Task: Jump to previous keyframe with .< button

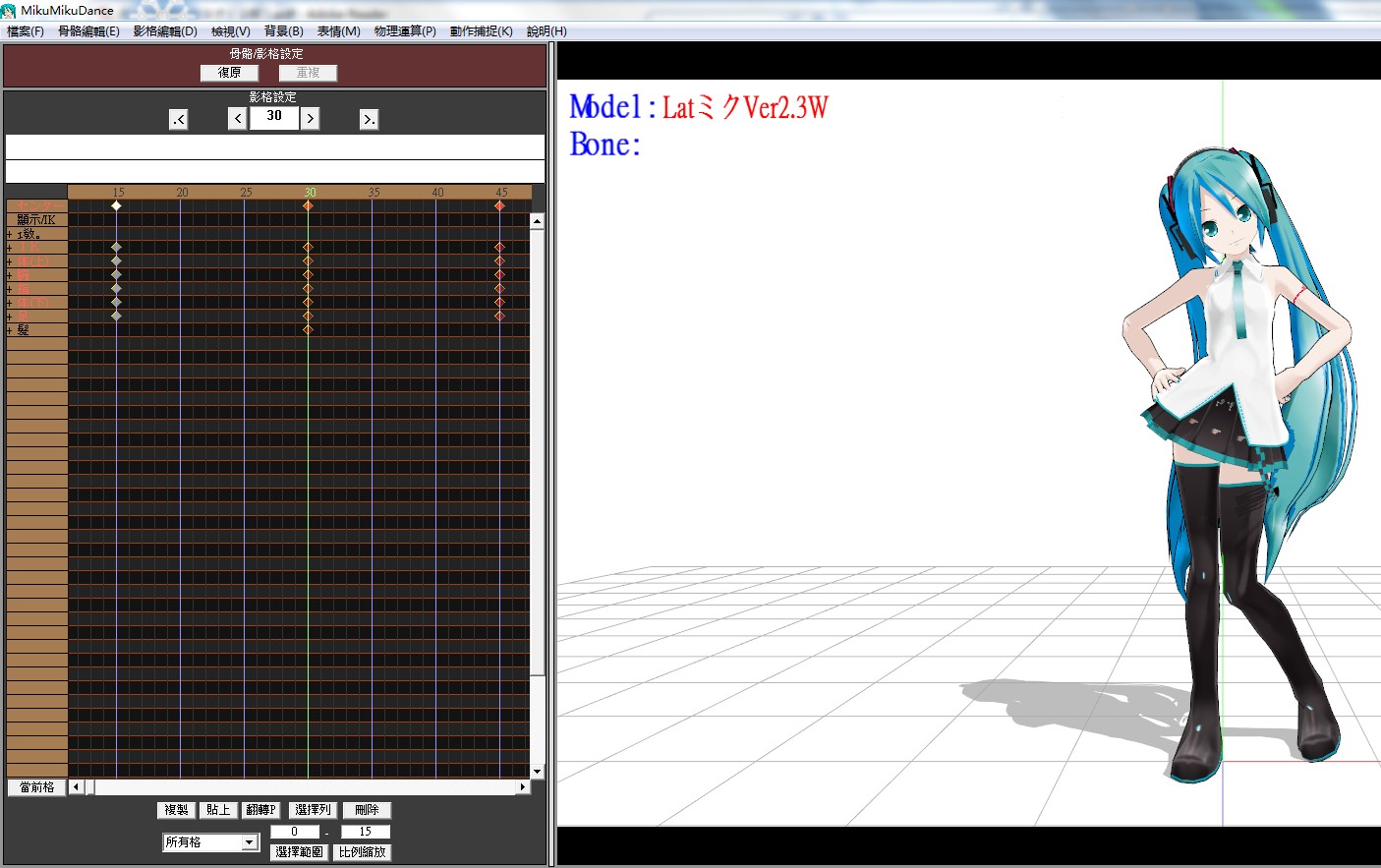Action: (x=179, y=119)
